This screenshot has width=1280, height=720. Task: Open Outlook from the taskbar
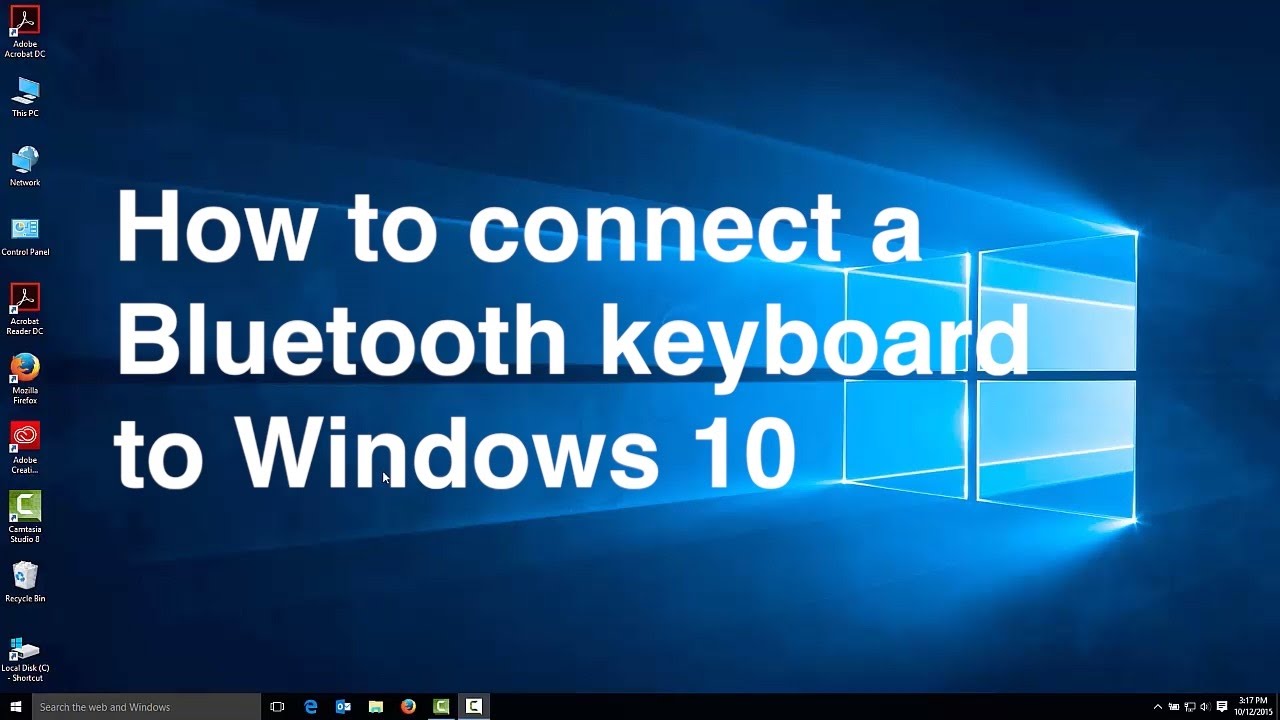tap(343, 707)
